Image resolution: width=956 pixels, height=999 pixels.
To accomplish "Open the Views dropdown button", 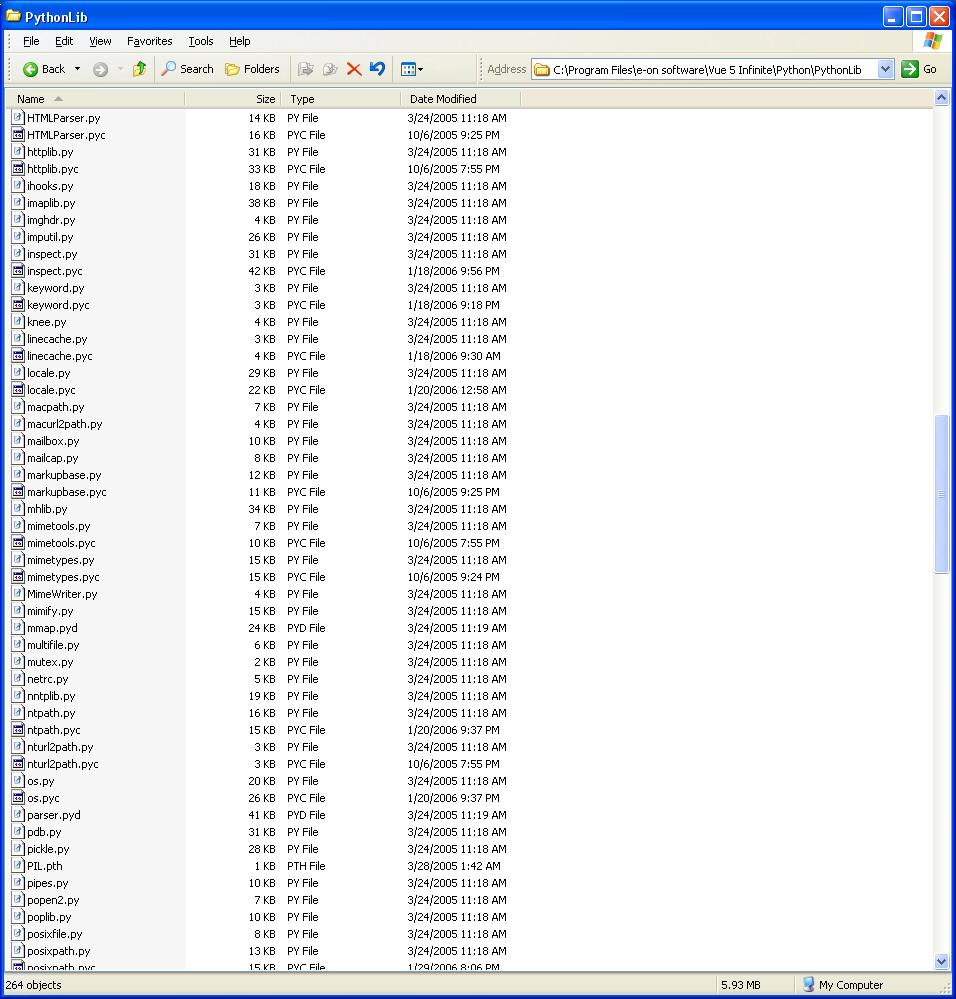I will 411,69.
